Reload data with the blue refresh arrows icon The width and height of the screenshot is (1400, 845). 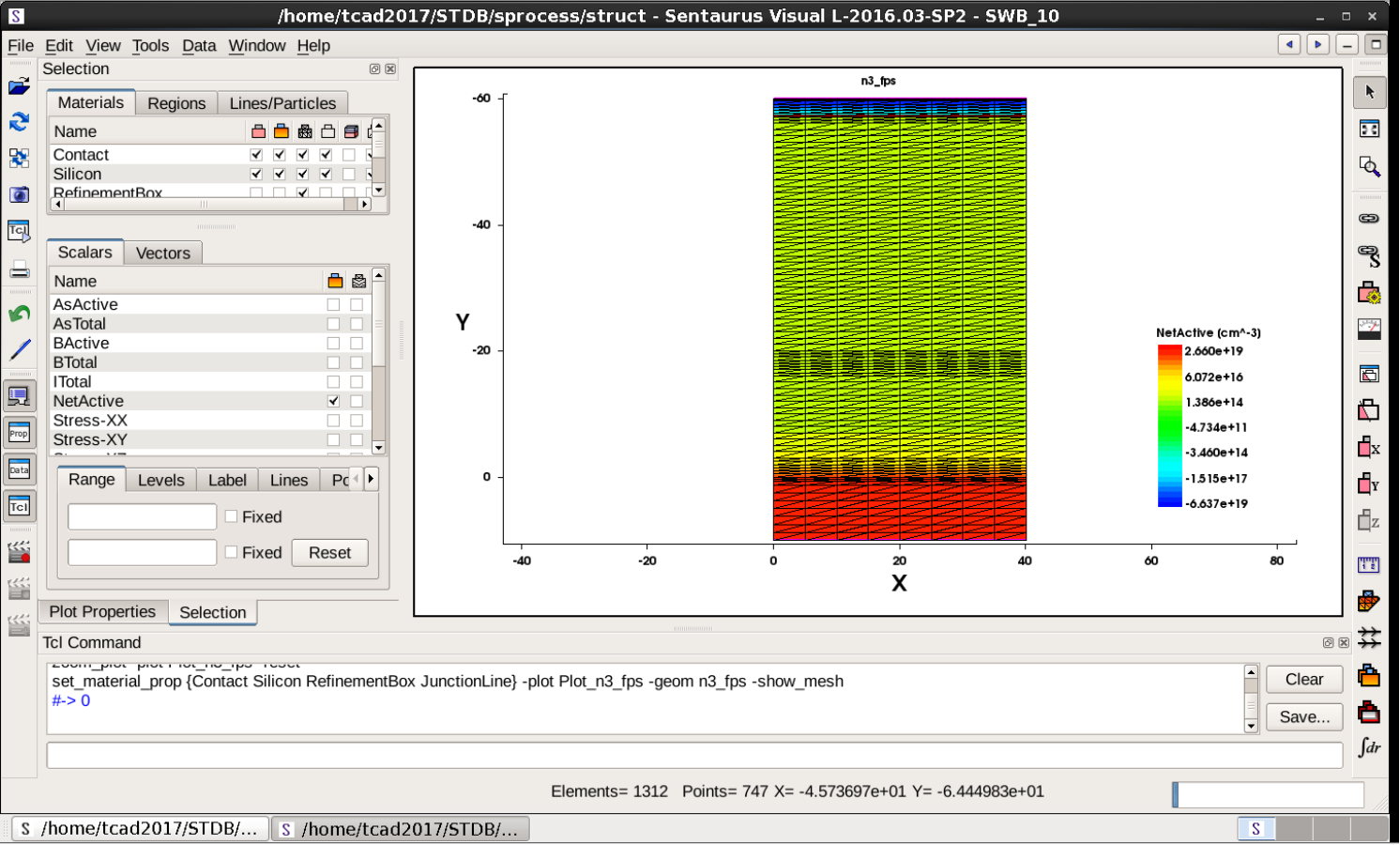tap(19, 122)
